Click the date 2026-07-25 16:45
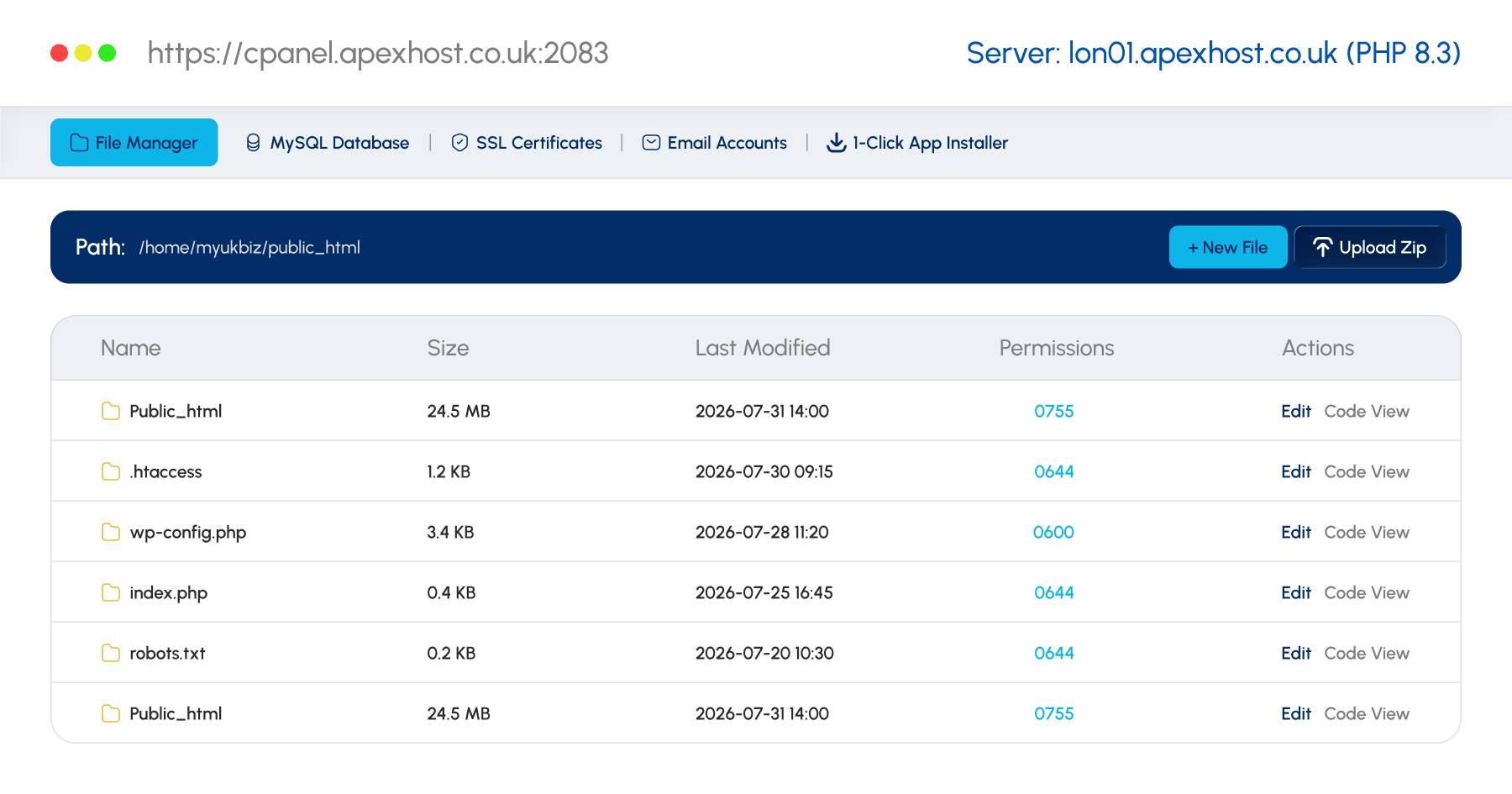This screenshot has height=794, width=1512. [x=764, y=592]
